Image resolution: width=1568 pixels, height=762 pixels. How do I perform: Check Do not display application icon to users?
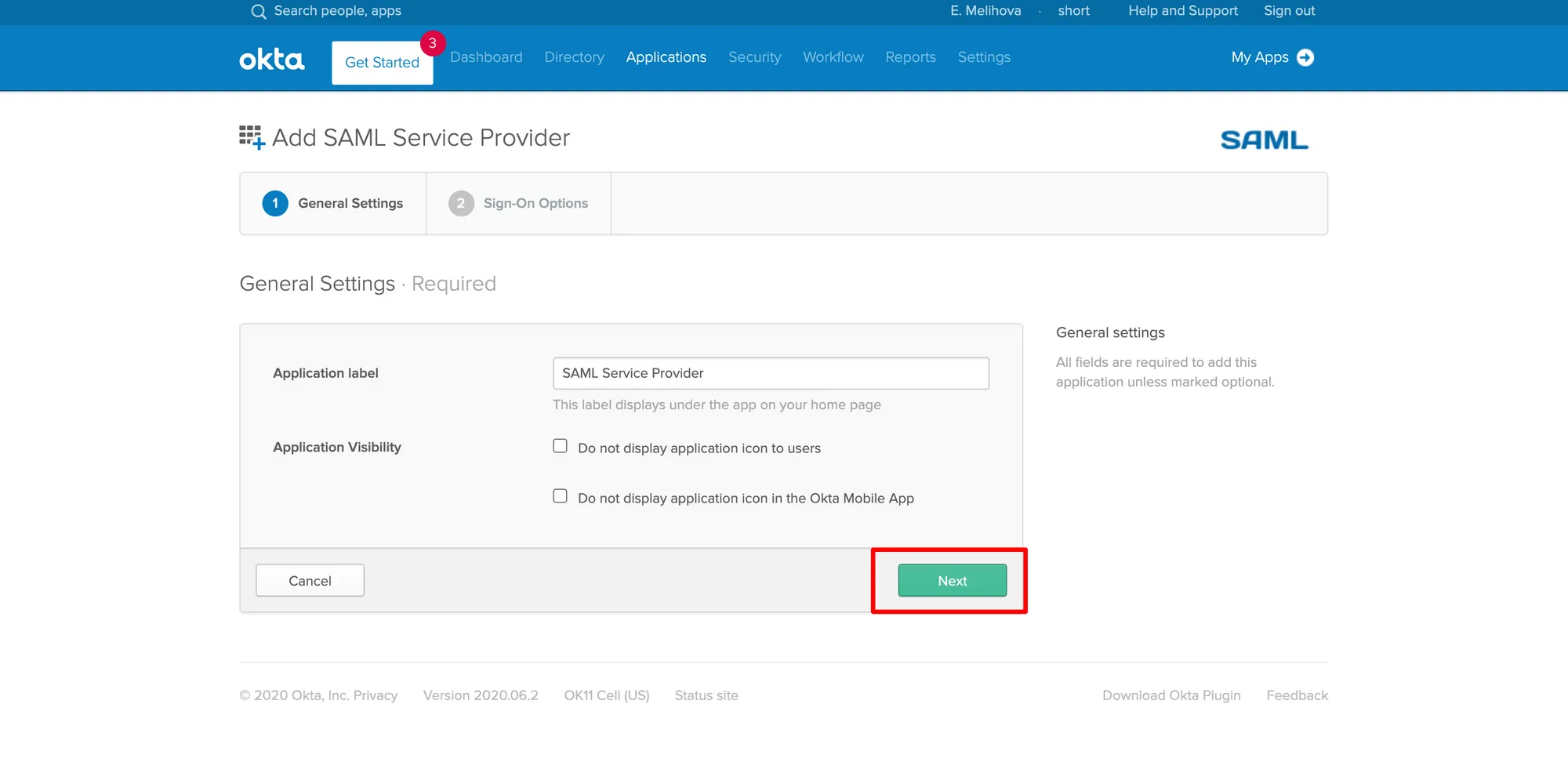pyautogui.click(x=560, y=446)
